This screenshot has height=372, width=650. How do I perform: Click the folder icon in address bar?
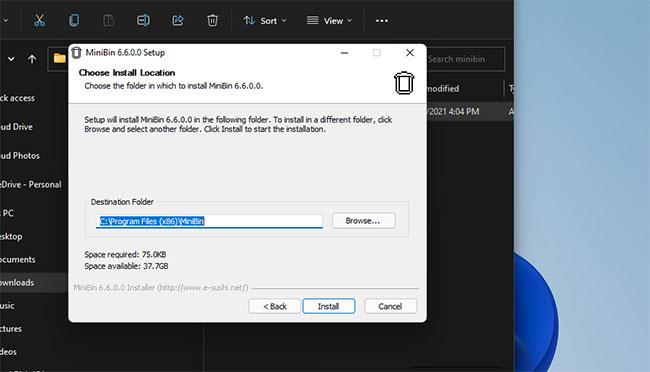tap(59, 58)
